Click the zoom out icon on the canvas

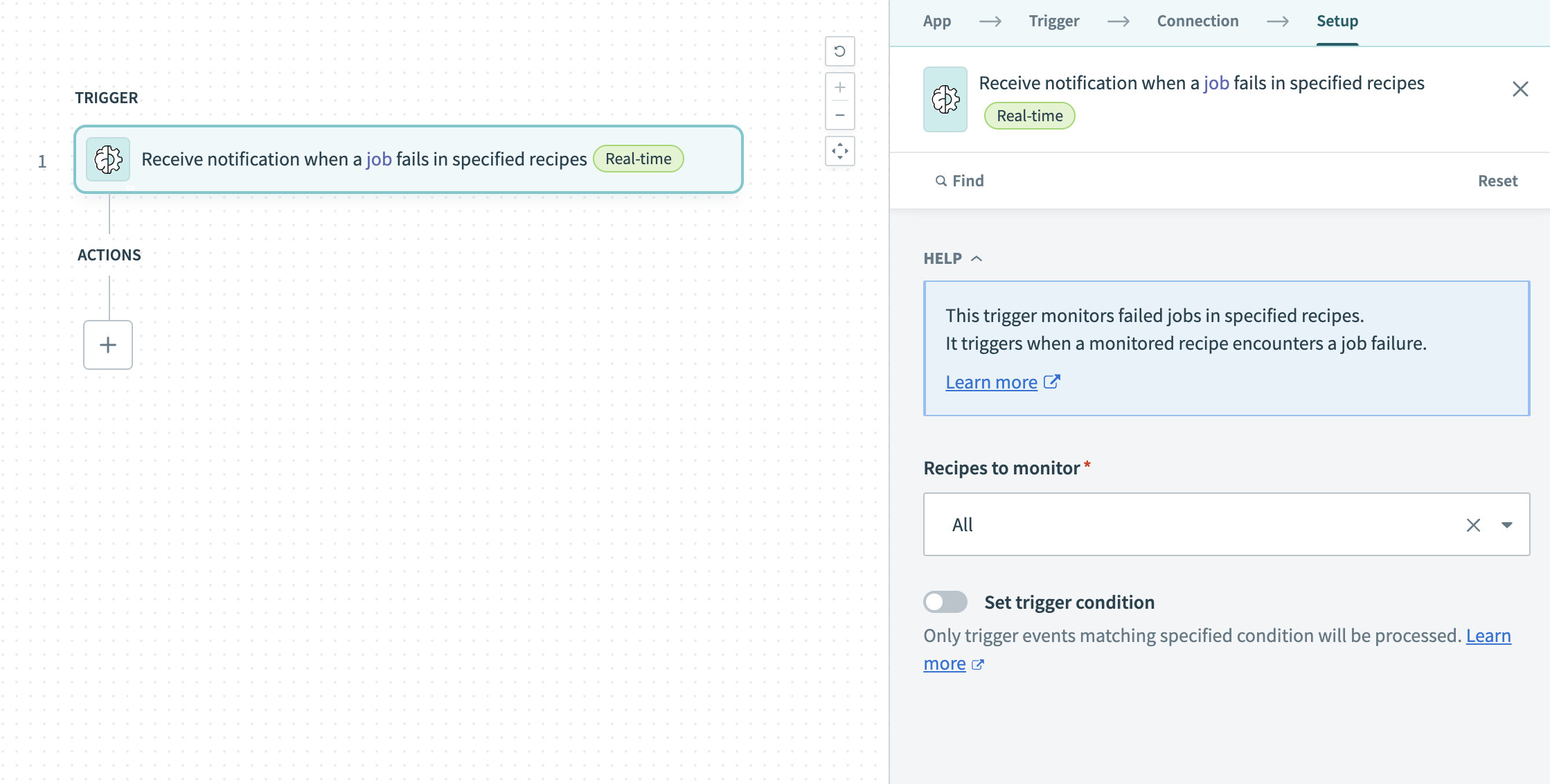(x=840, y=115)
